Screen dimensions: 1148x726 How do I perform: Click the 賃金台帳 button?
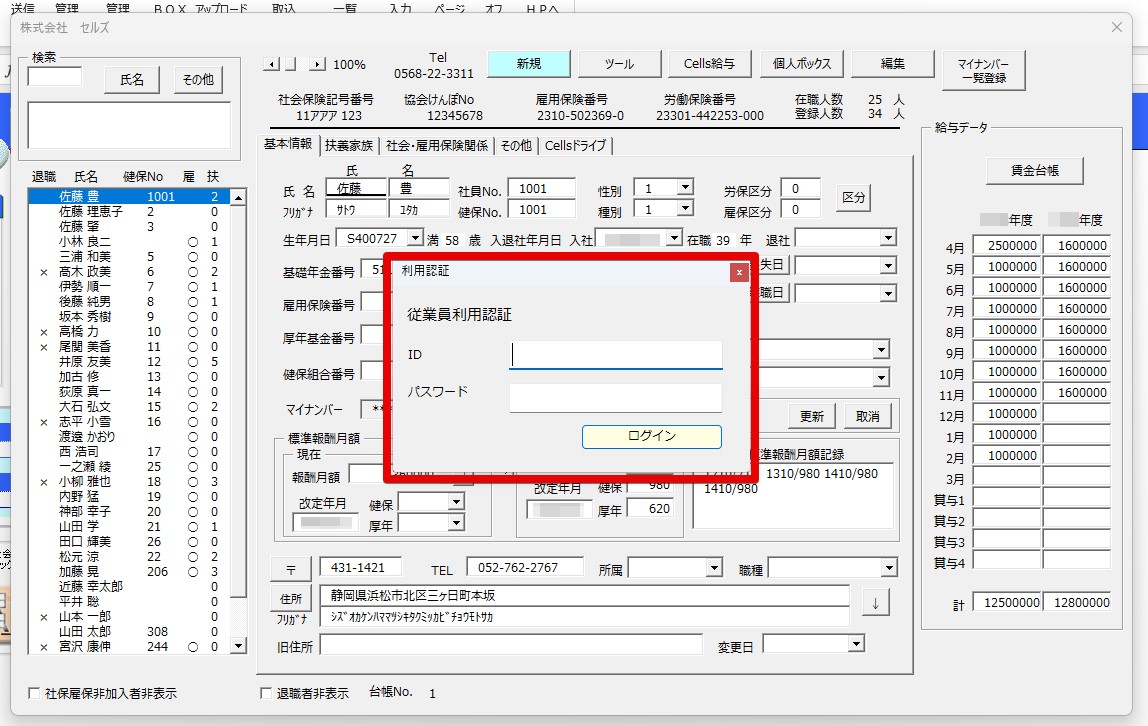pos(1035,171)
